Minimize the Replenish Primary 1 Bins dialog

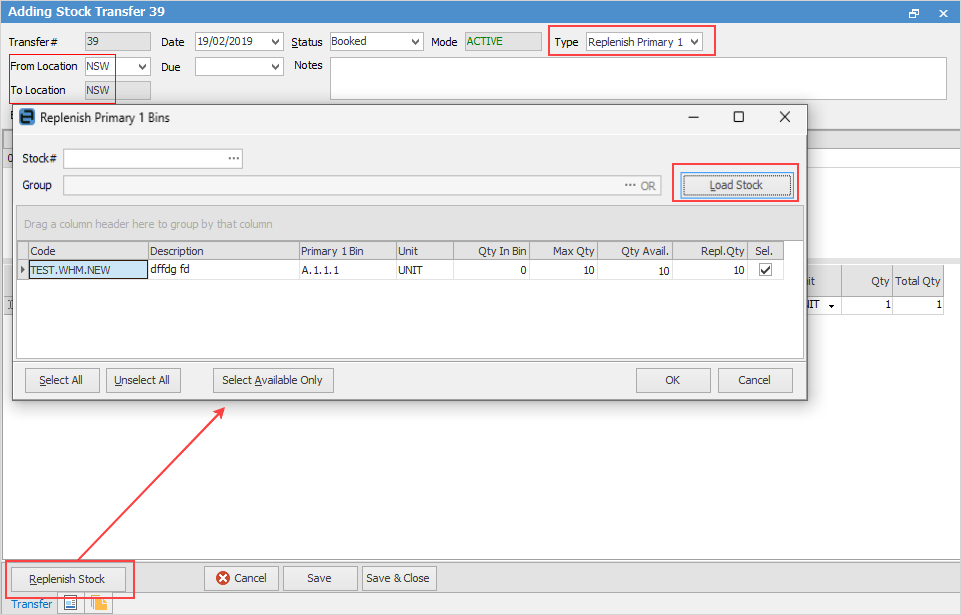click(693, 117)
